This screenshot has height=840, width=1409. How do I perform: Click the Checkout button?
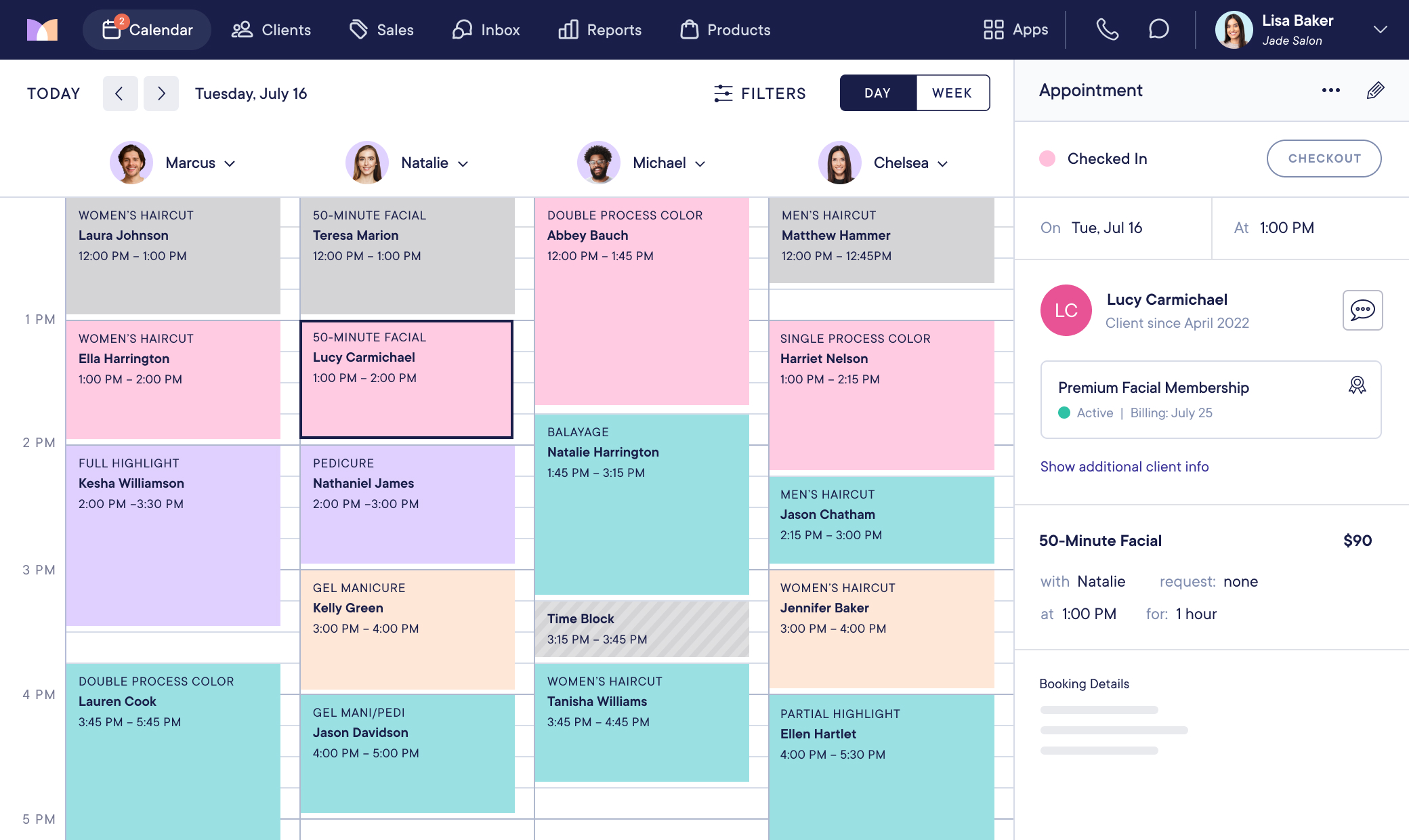coord(1324,159)
